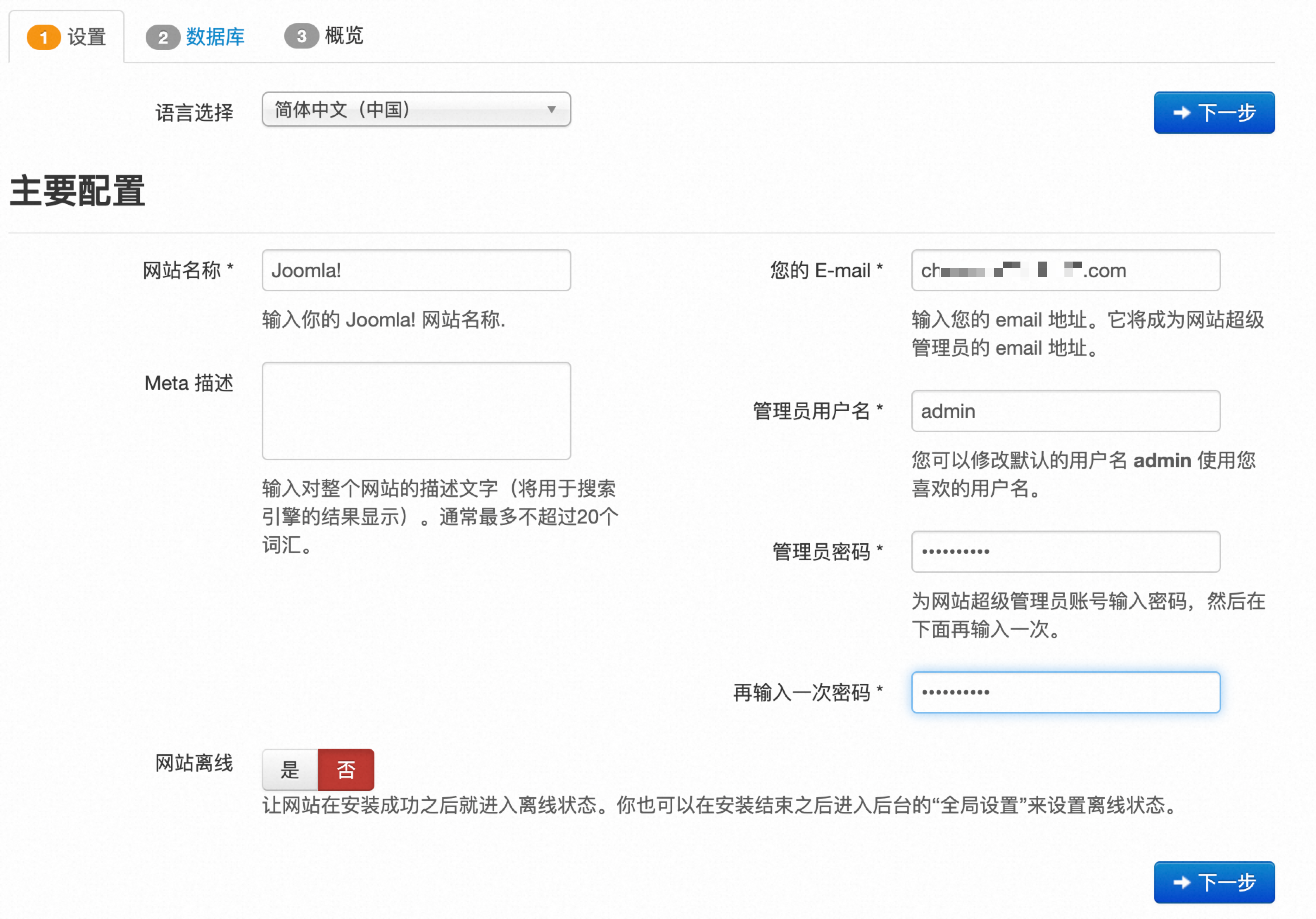Click the 您的 E-mail * label
The height and width of the screenshot is (919, 1316).
826,271
